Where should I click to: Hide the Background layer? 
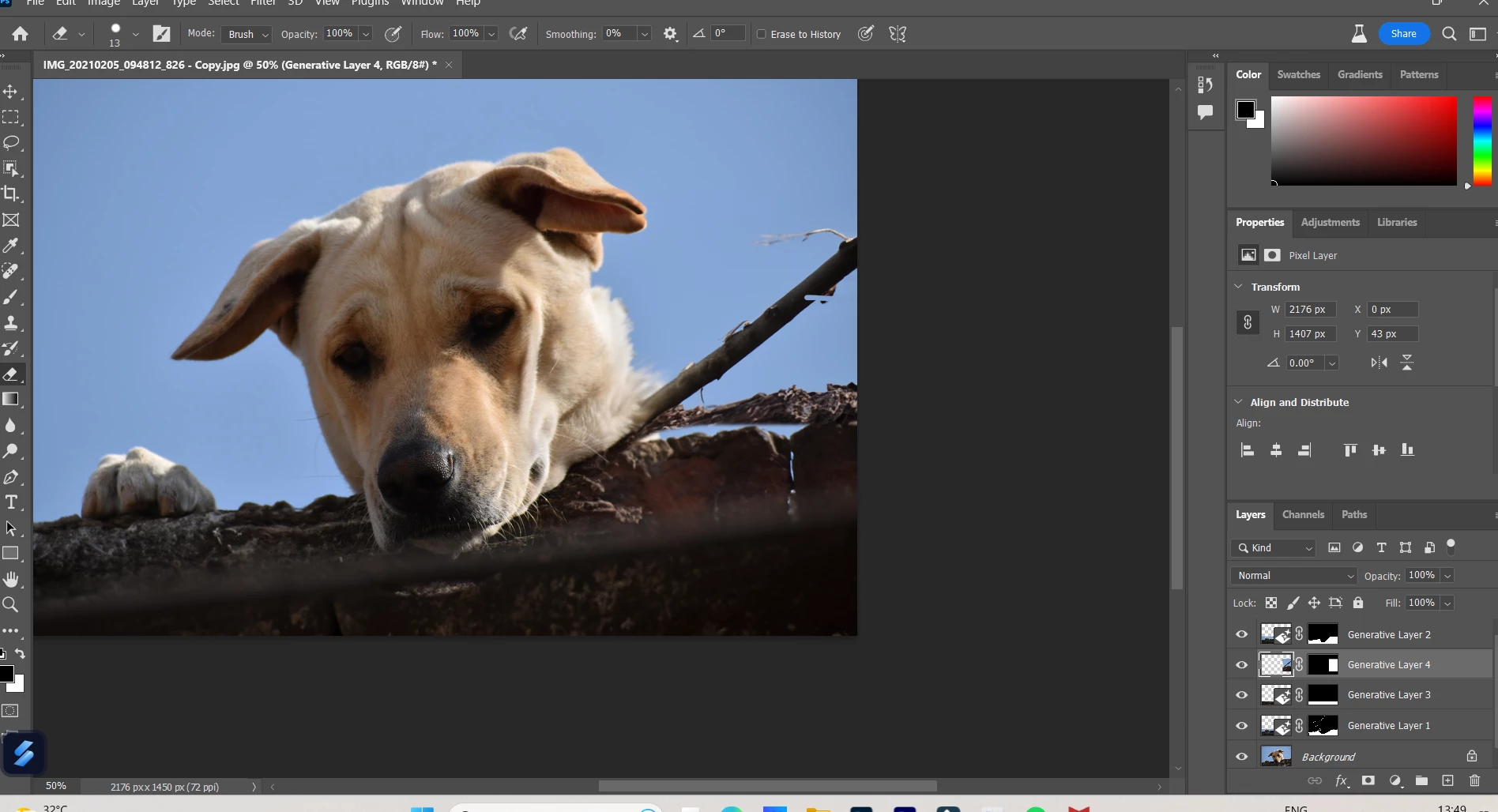pyautogui.click(x=1242, y=756)
